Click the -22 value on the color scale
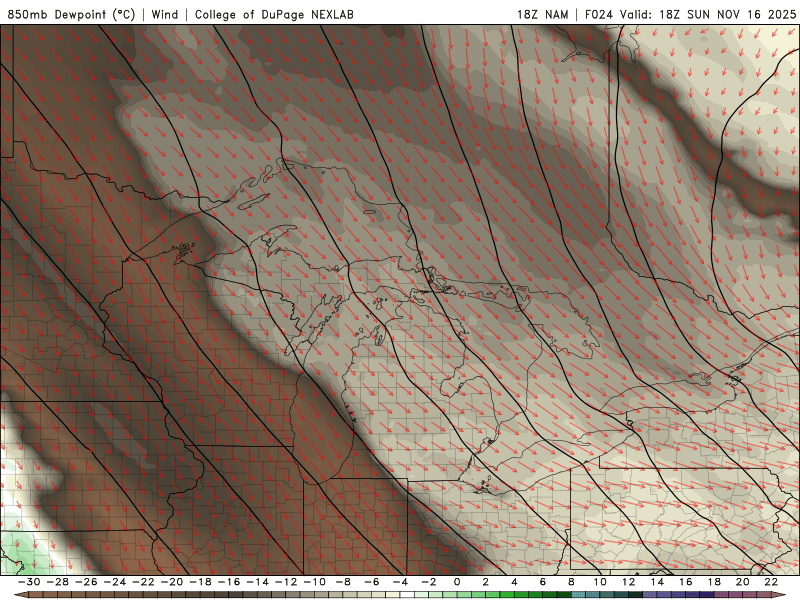This screenshot has width=800, height=600. coord(143,582)
